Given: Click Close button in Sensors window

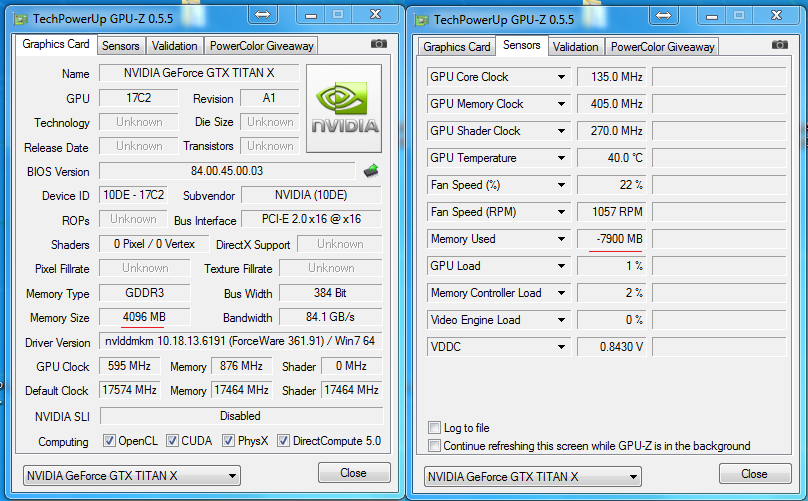Looking at the screenshot, I should click(x=754, y=474).
